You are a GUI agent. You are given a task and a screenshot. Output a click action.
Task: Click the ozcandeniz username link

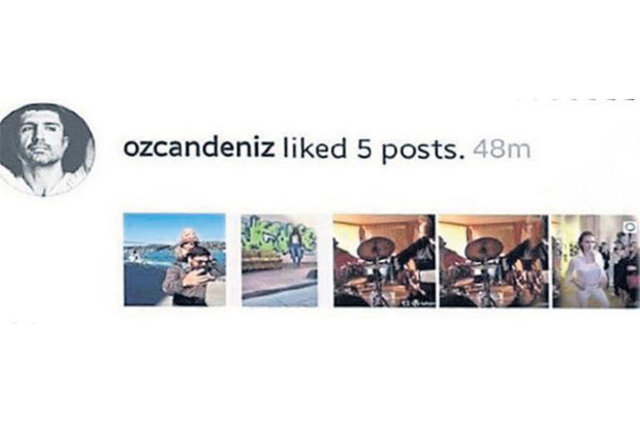coord(198,148)
